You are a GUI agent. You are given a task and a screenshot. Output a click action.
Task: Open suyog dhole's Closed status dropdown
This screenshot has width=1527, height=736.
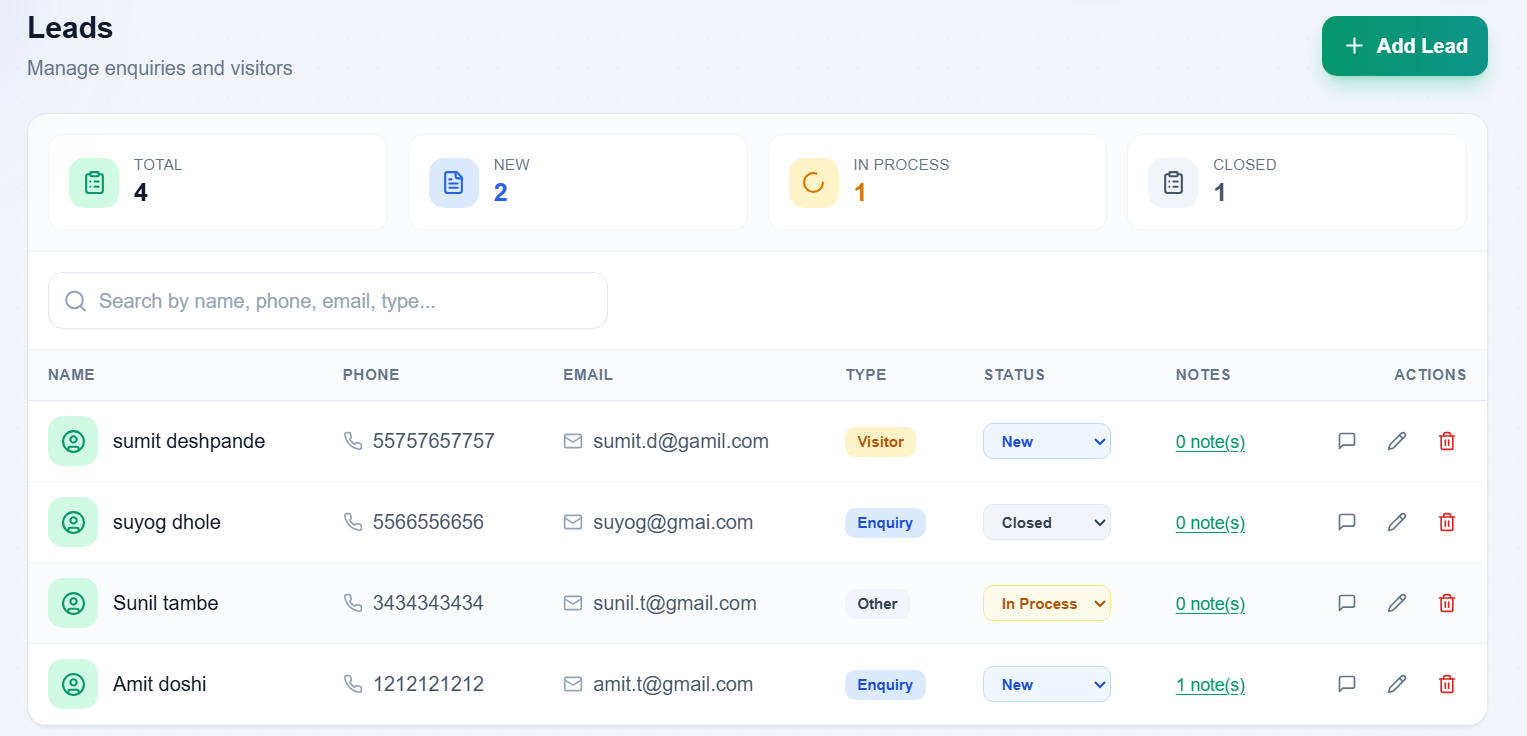[x=1046, y=522]
